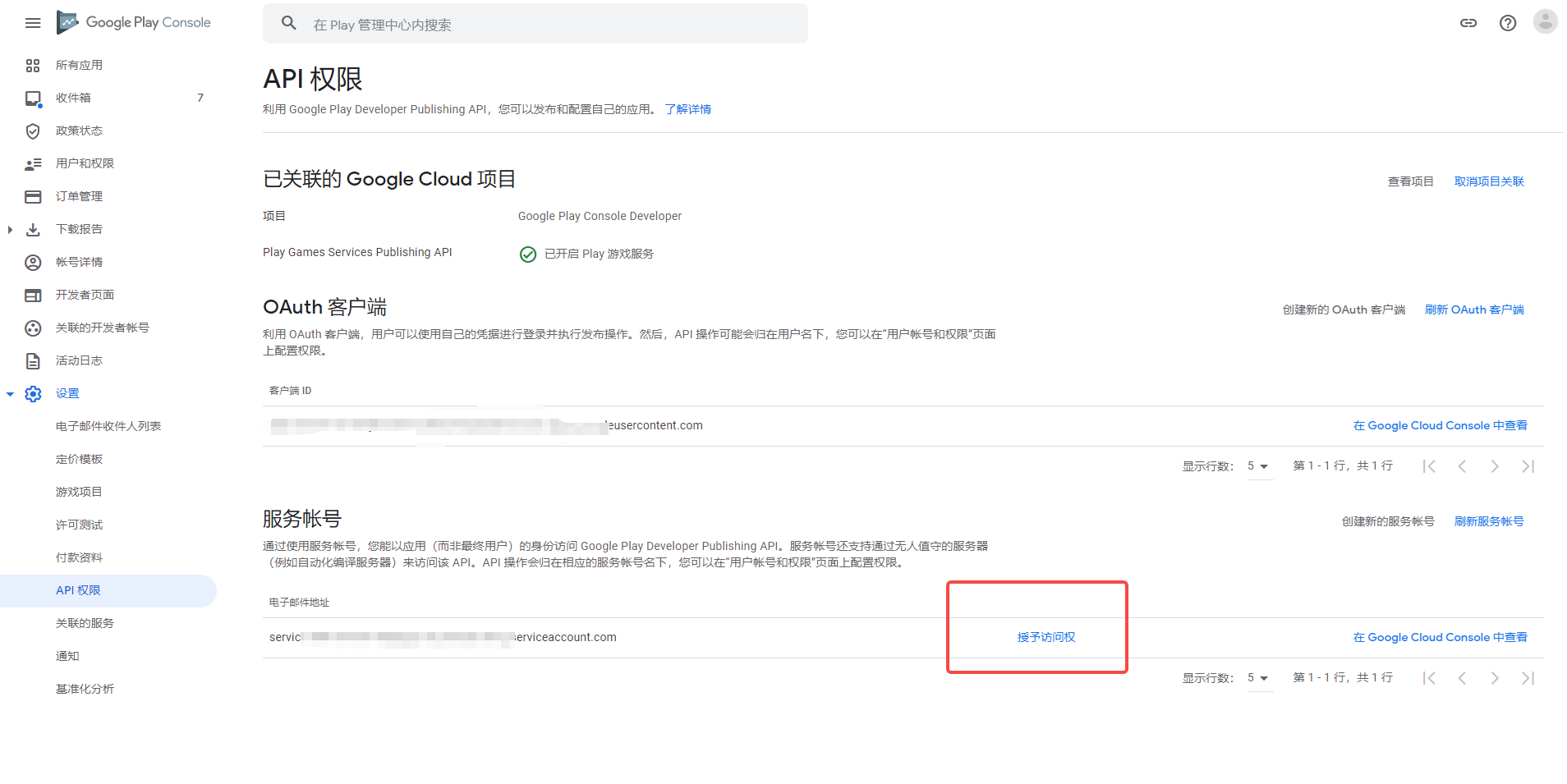Click the 开发者页面 page icon
Image resolution: width=1567 pixels, height=784 pixels.
pos(33,296)
